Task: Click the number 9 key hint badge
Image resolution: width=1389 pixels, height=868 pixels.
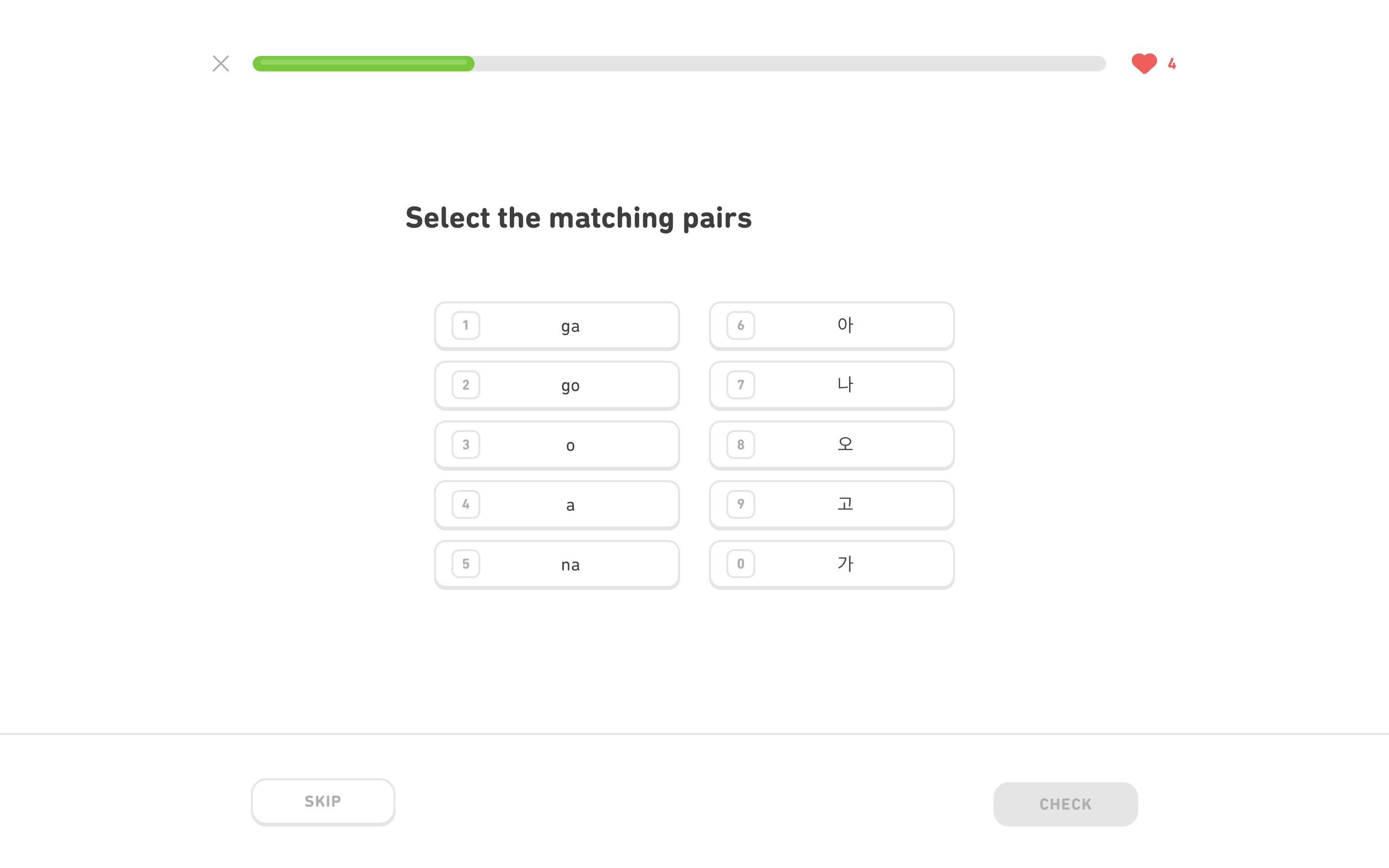Action: (x=740, y=504)
